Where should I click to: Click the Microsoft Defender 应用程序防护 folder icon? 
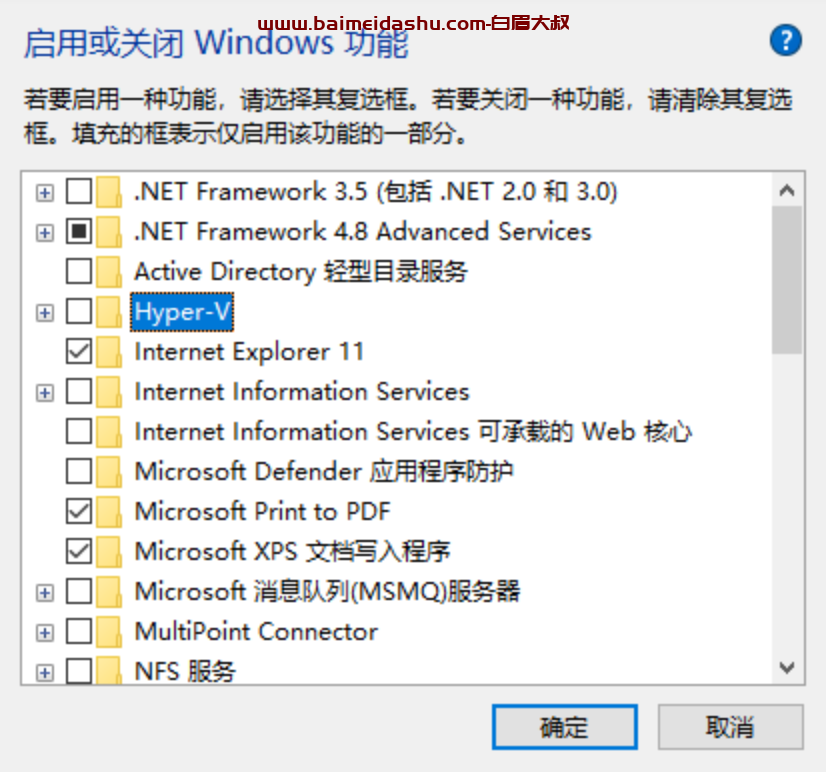pyautogui.click(x=110, y=472)
